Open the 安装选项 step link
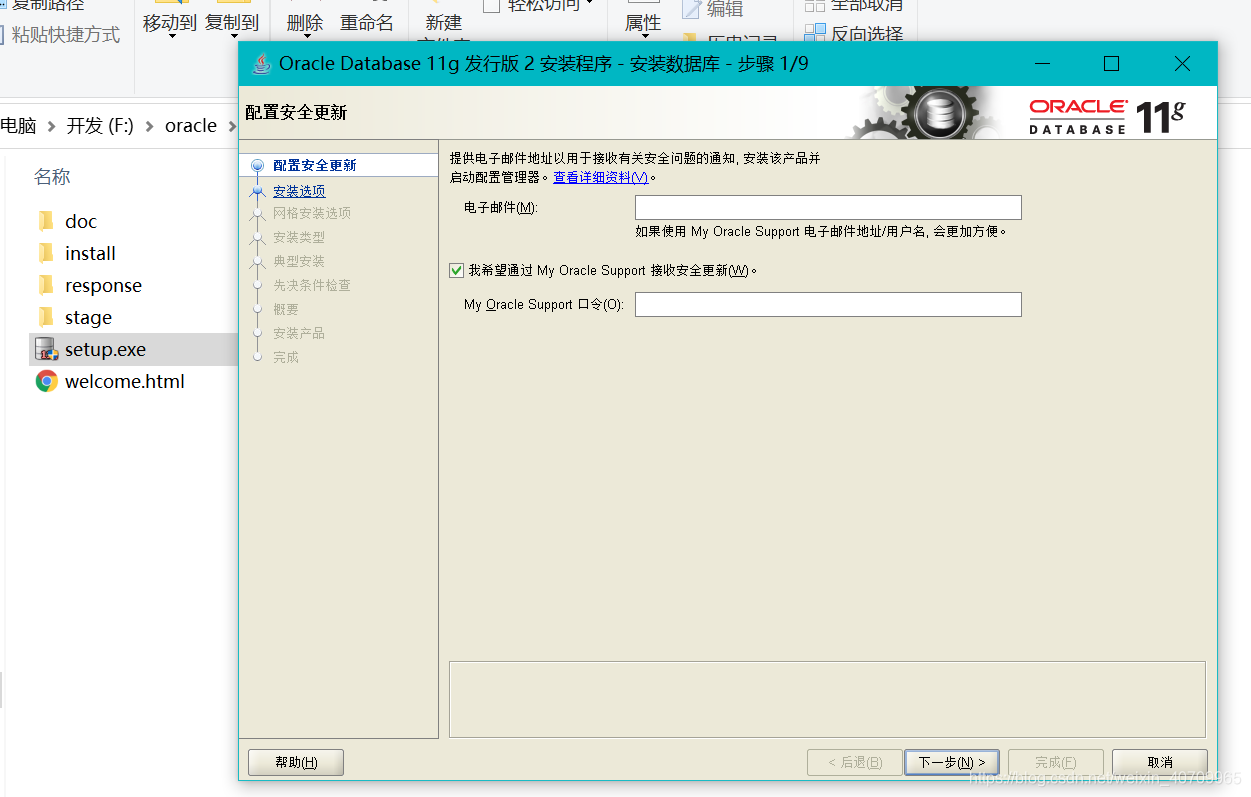 (299, 191)
